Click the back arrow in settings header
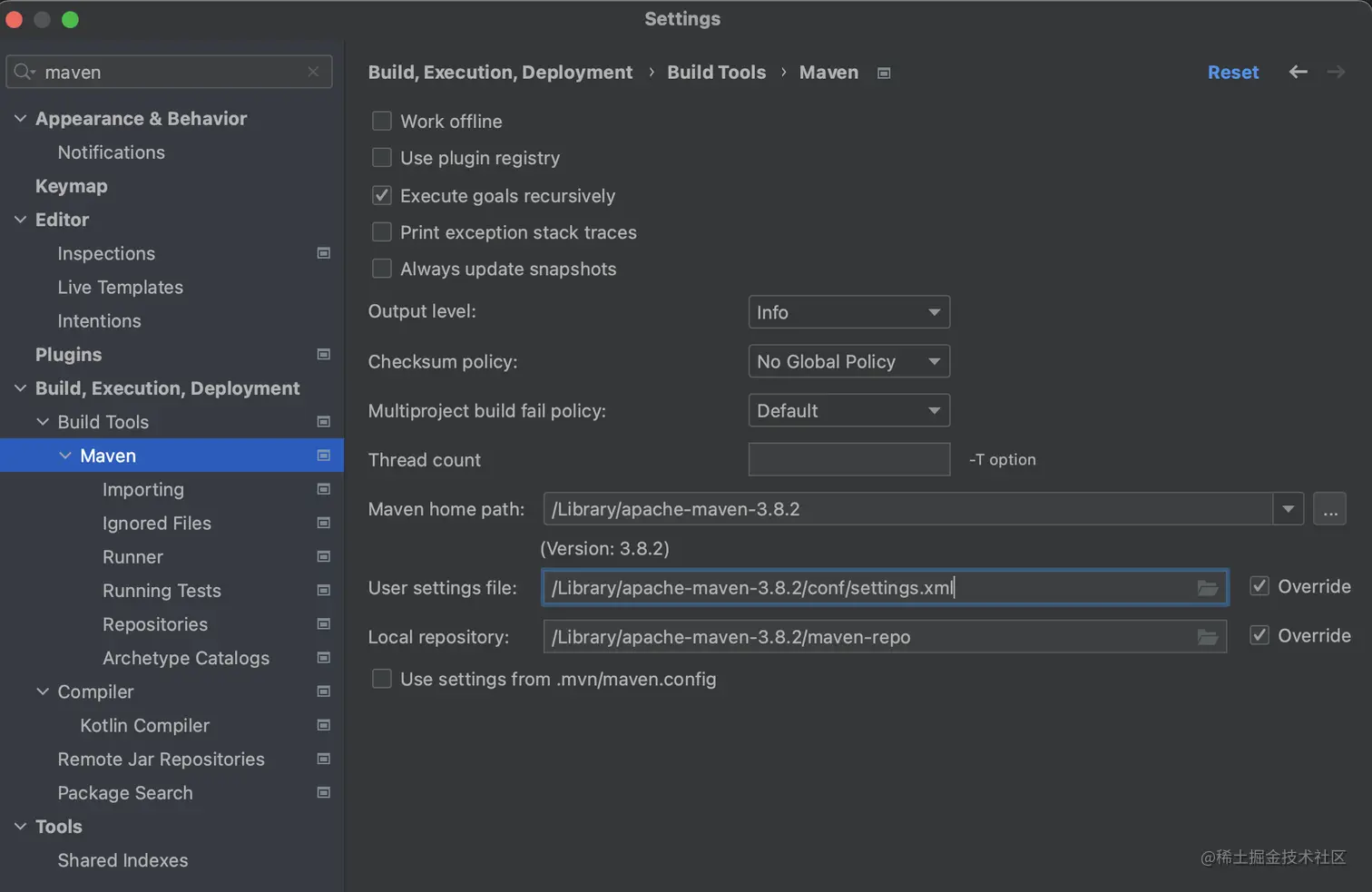Screen dimensions: 1372x892 pyautogui.click(x=1298, y=72)
